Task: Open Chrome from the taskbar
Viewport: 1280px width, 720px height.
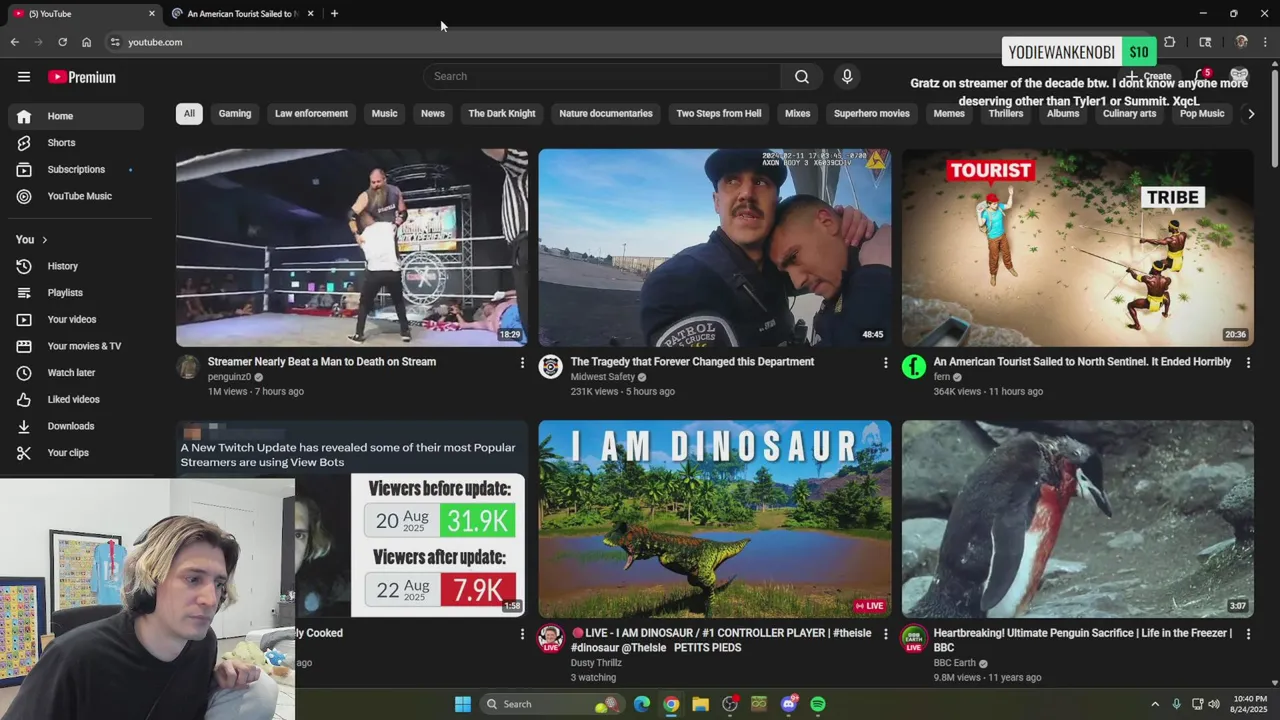Action: click(671, 704)
